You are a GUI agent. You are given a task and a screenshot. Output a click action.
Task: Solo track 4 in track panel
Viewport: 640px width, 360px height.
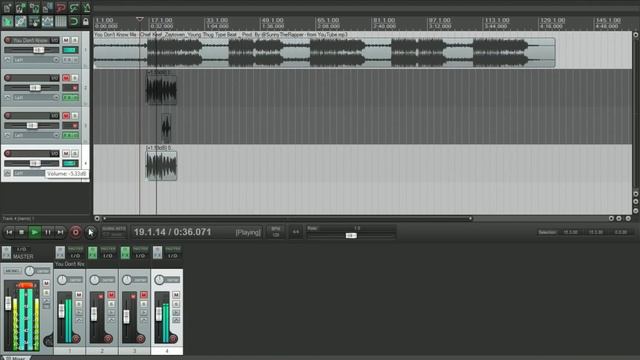75,153
